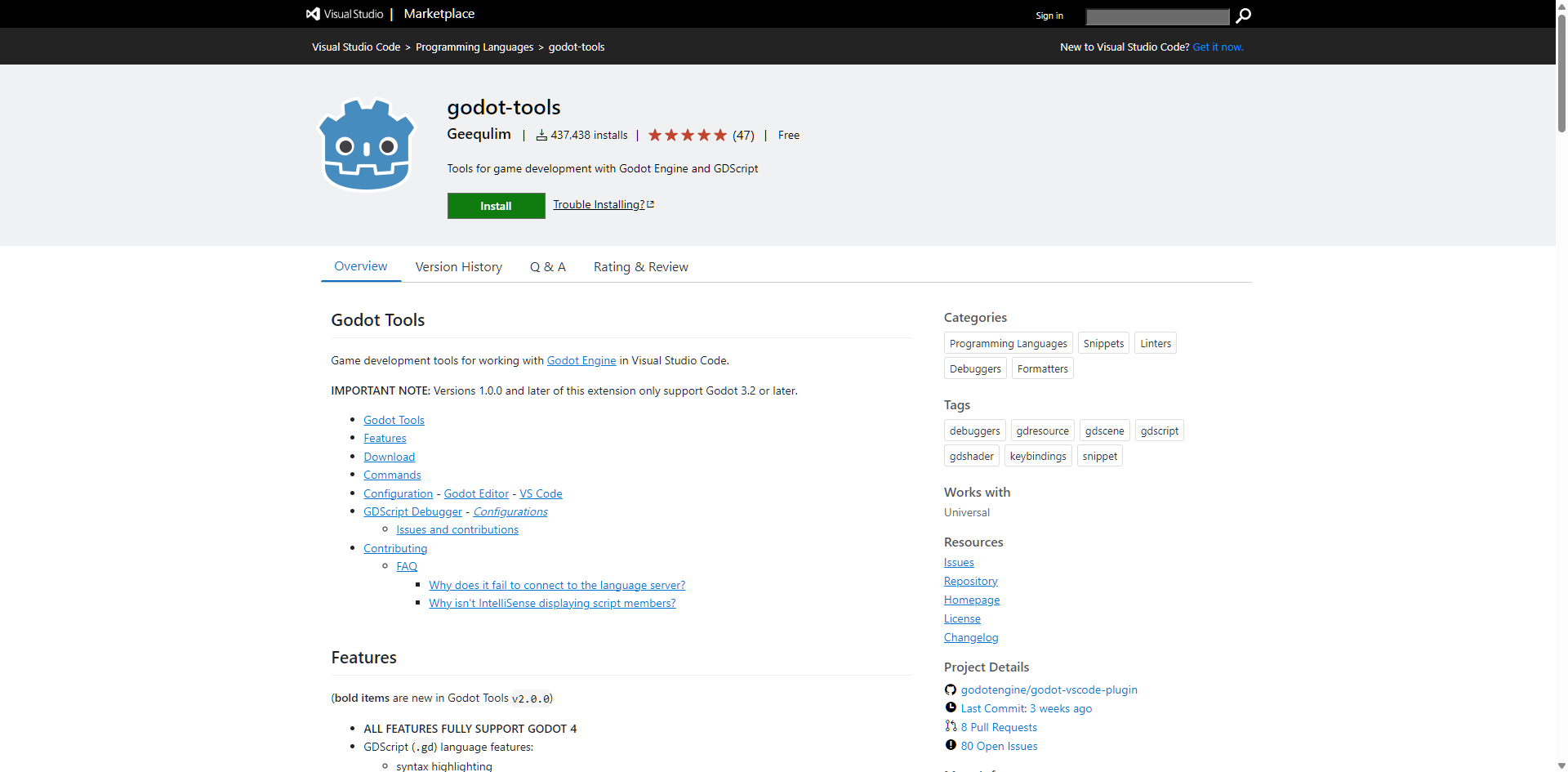The width and height of the screenshot is (1568, 772).
Task: Go to Visual Studio Code breadcrumb
Action: pyautogui.click(x=356, y=47)
